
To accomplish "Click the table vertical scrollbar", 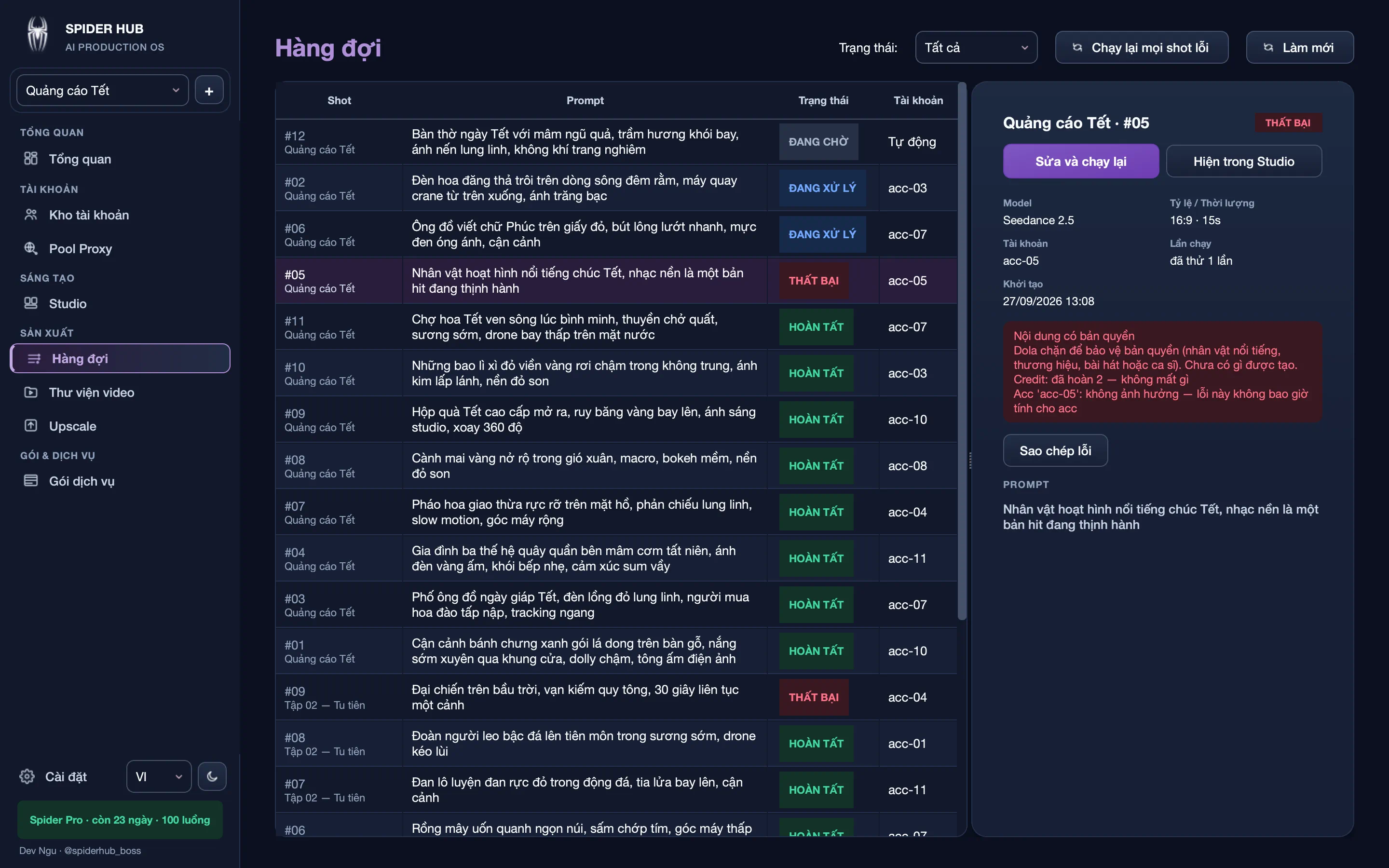I will point(961,350).
